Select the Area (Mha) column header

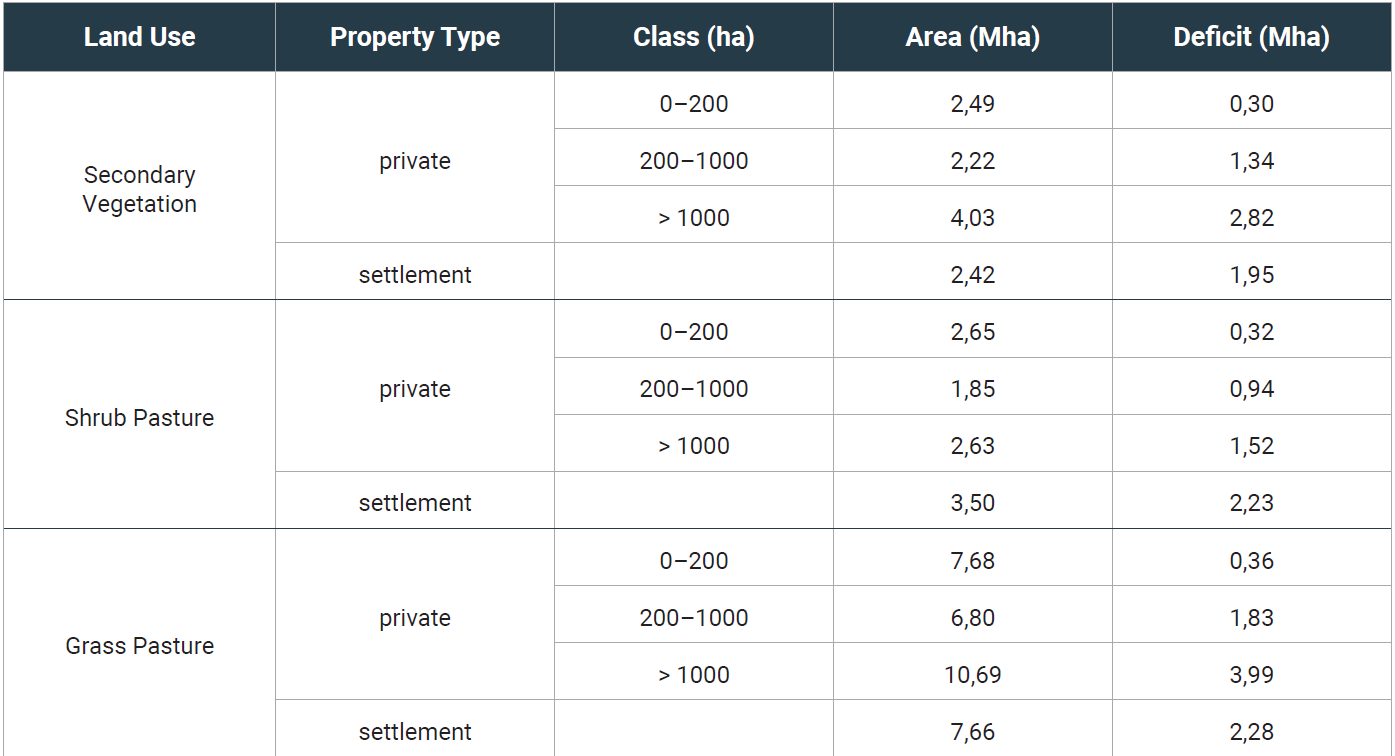click(973, 37)
